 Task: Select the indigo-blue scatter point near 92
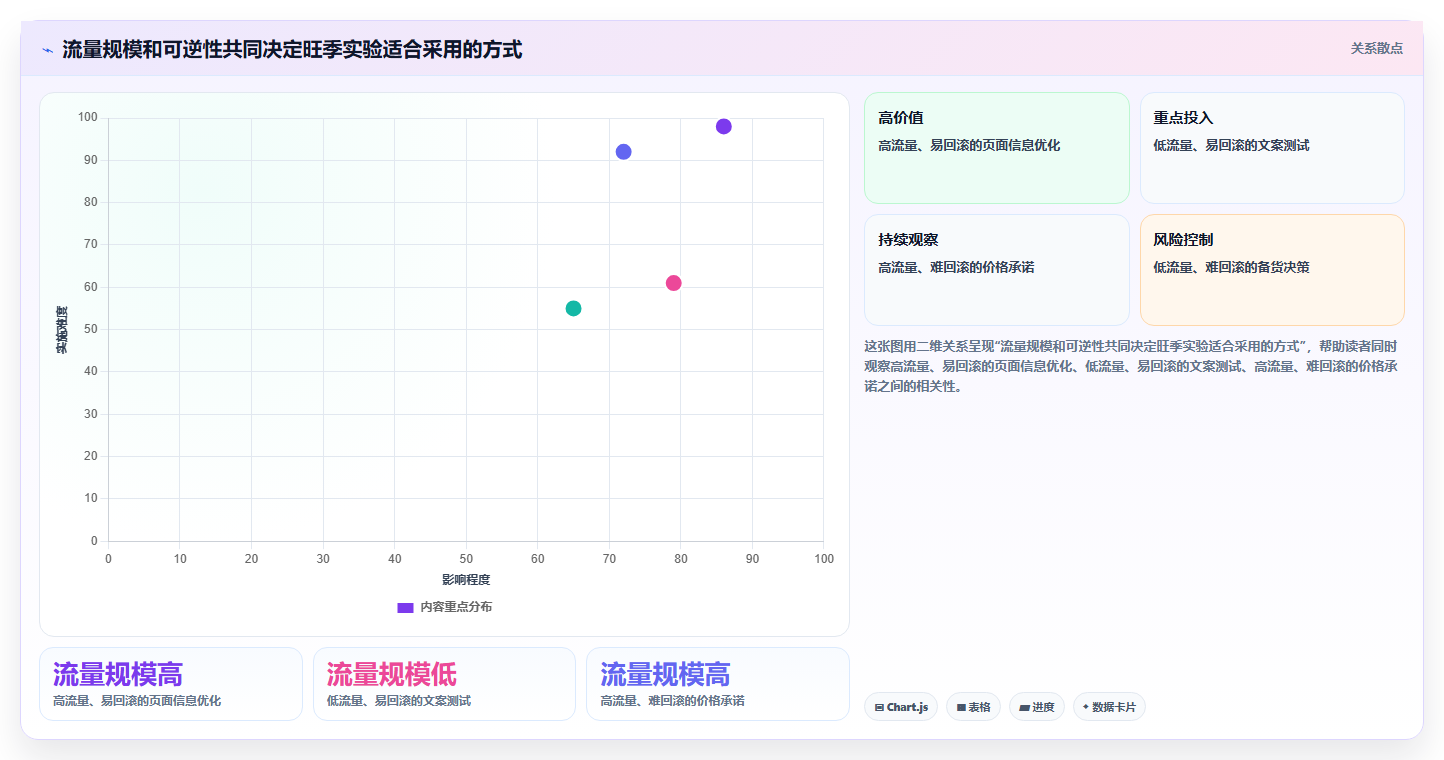point(624,152)
